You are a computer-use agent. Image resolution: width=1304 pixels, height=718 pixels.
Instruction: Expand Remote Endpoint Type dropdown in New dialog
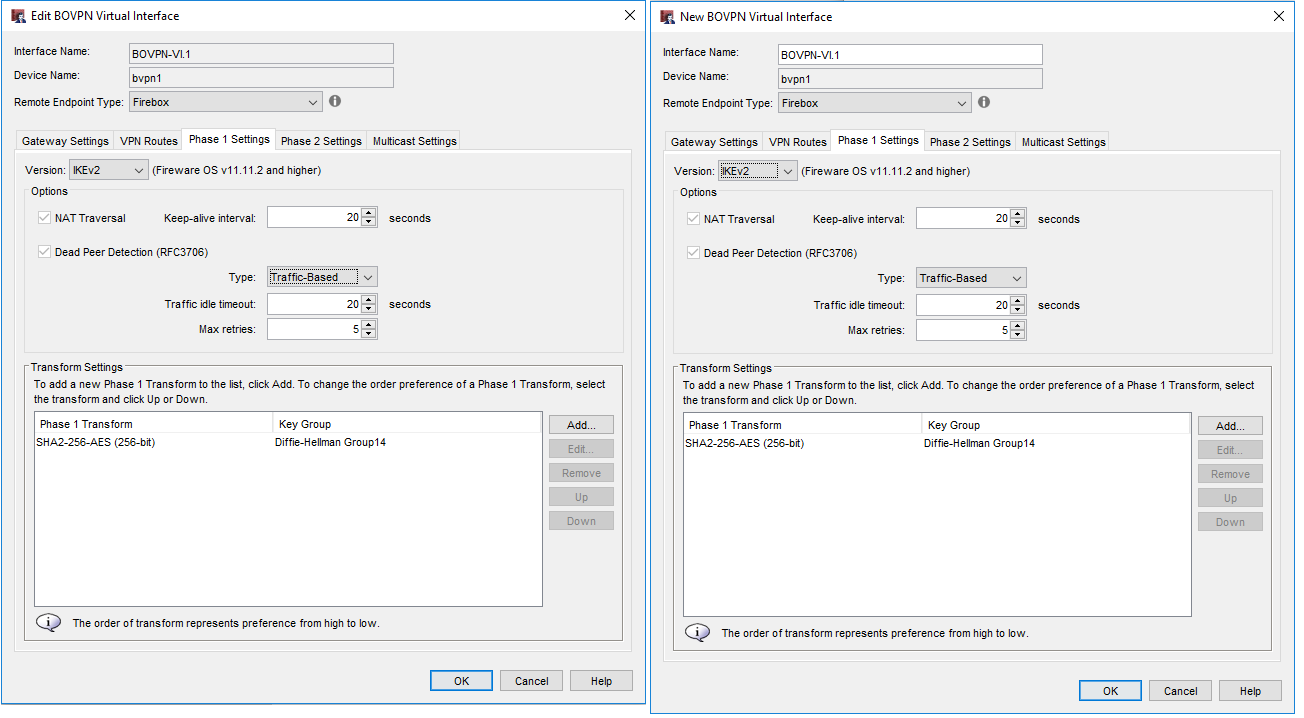874,103
